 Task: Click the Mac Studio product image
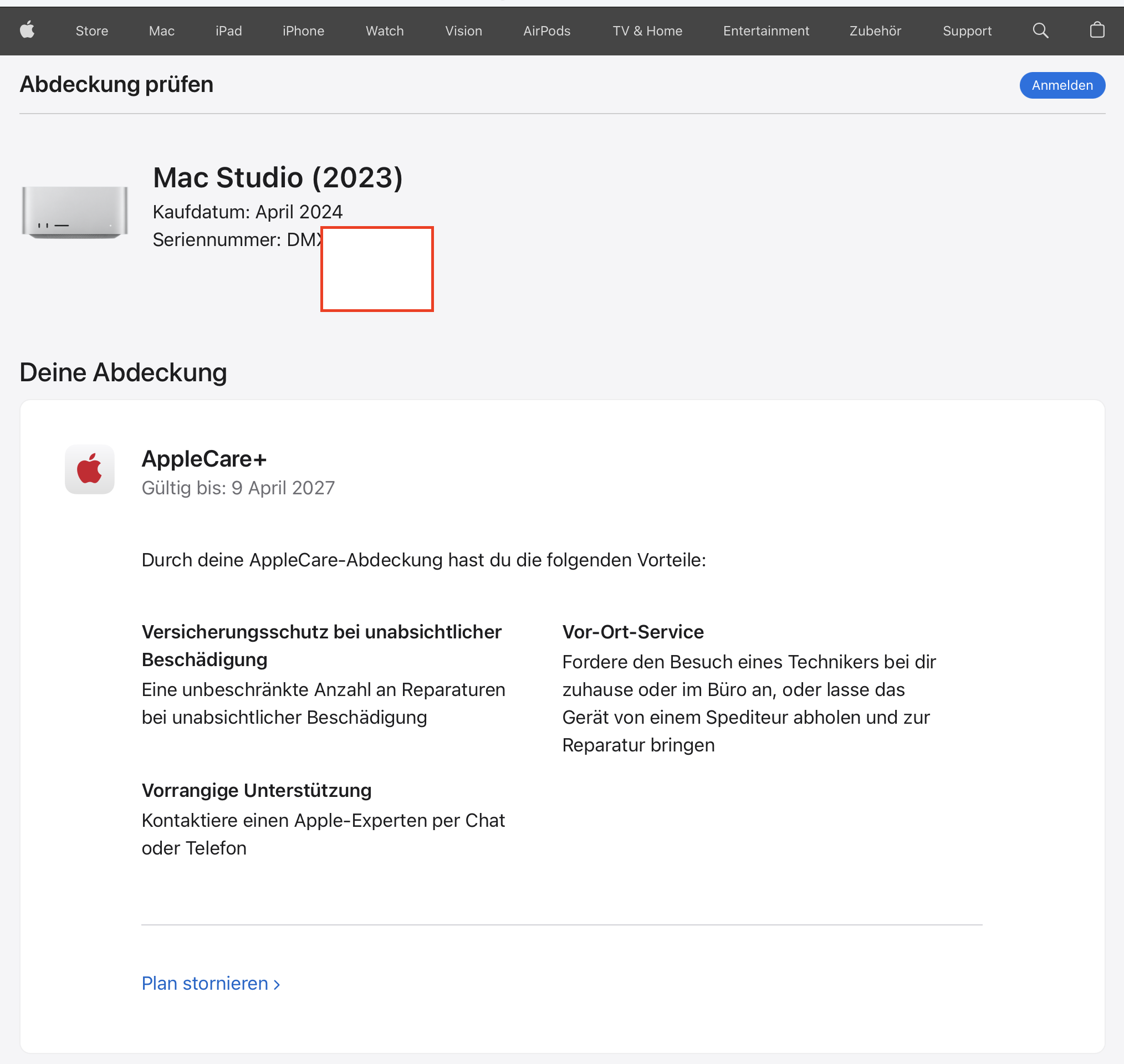click(x=75, y=212)
